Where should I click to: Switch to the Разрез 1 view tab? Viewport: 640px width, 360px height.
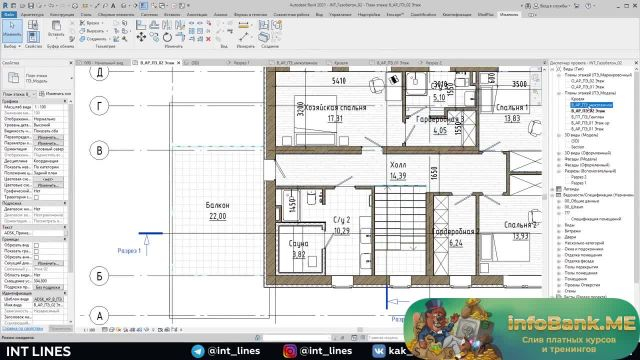[x=241, y=63]
